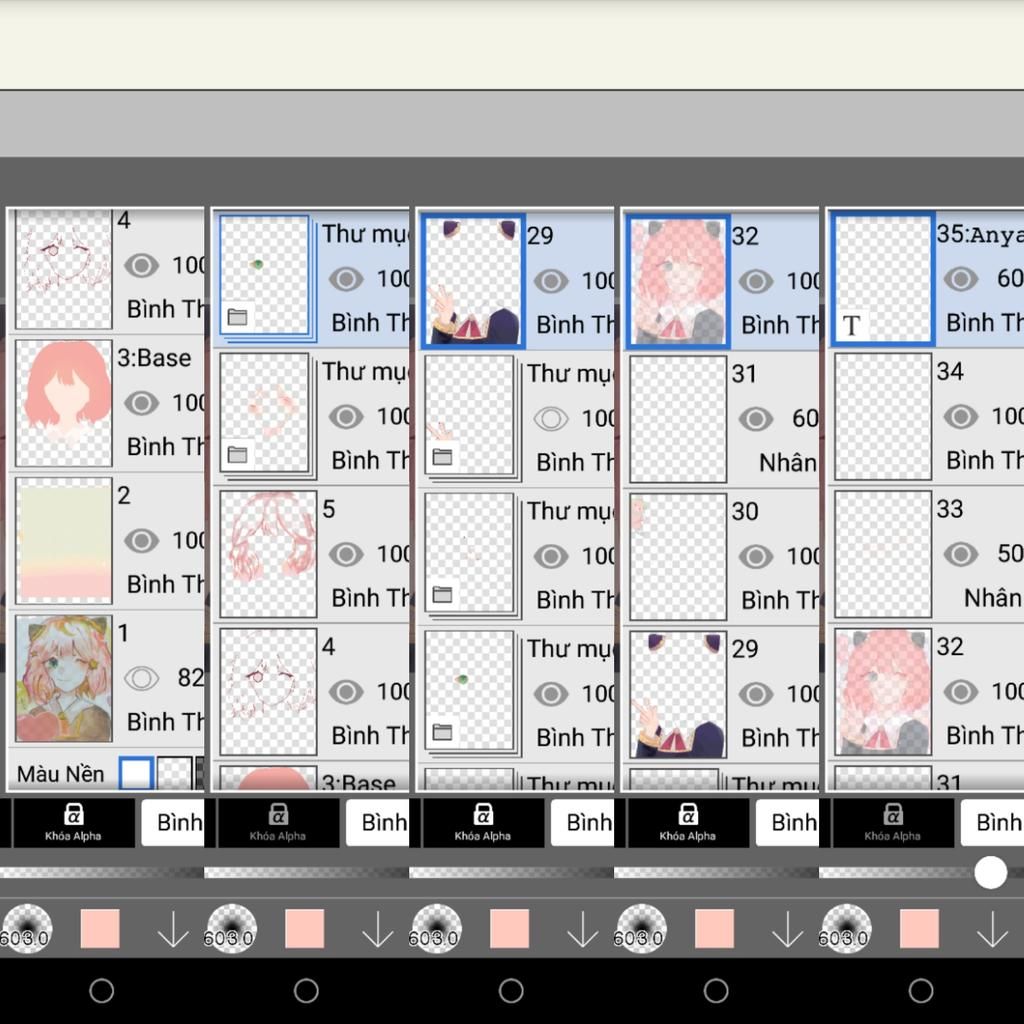Viewport: 1024px width, 1024px height.
Task: Click layer 32 thumbnail below layer 33
Action: click(883, 692)
